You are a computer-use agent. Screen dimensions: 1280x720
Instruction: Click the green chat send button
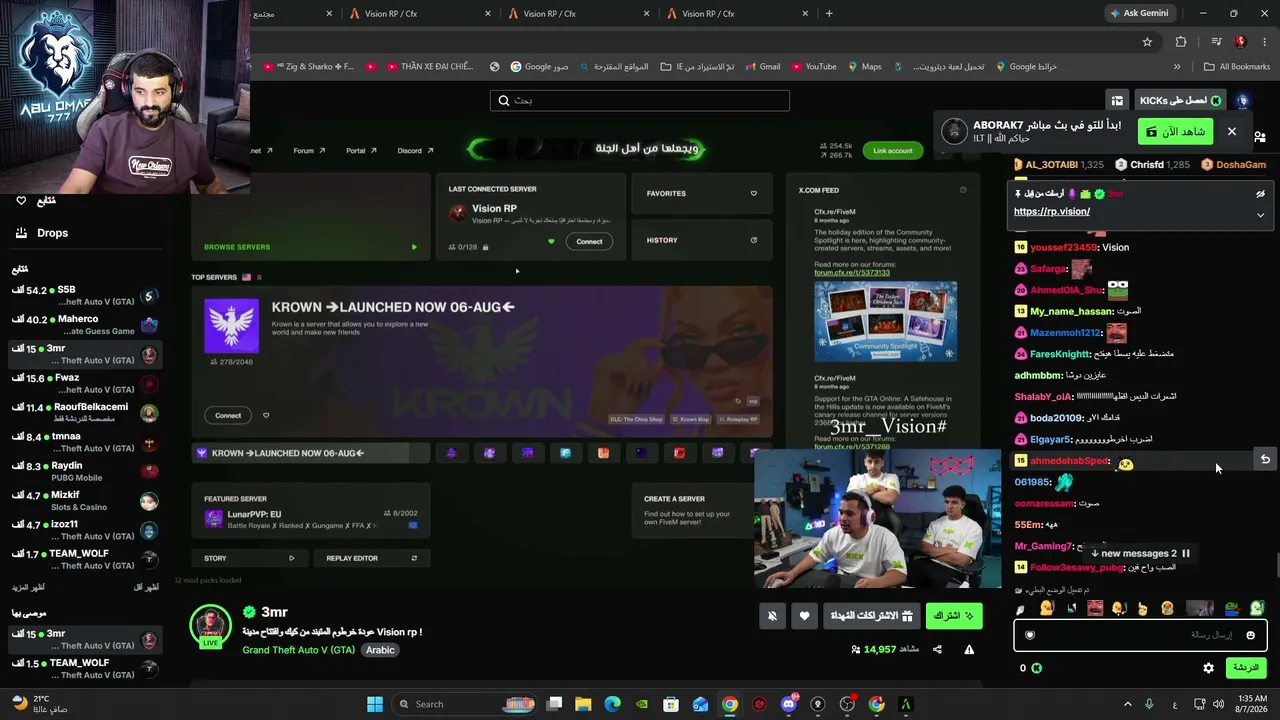click(1245, 668)
